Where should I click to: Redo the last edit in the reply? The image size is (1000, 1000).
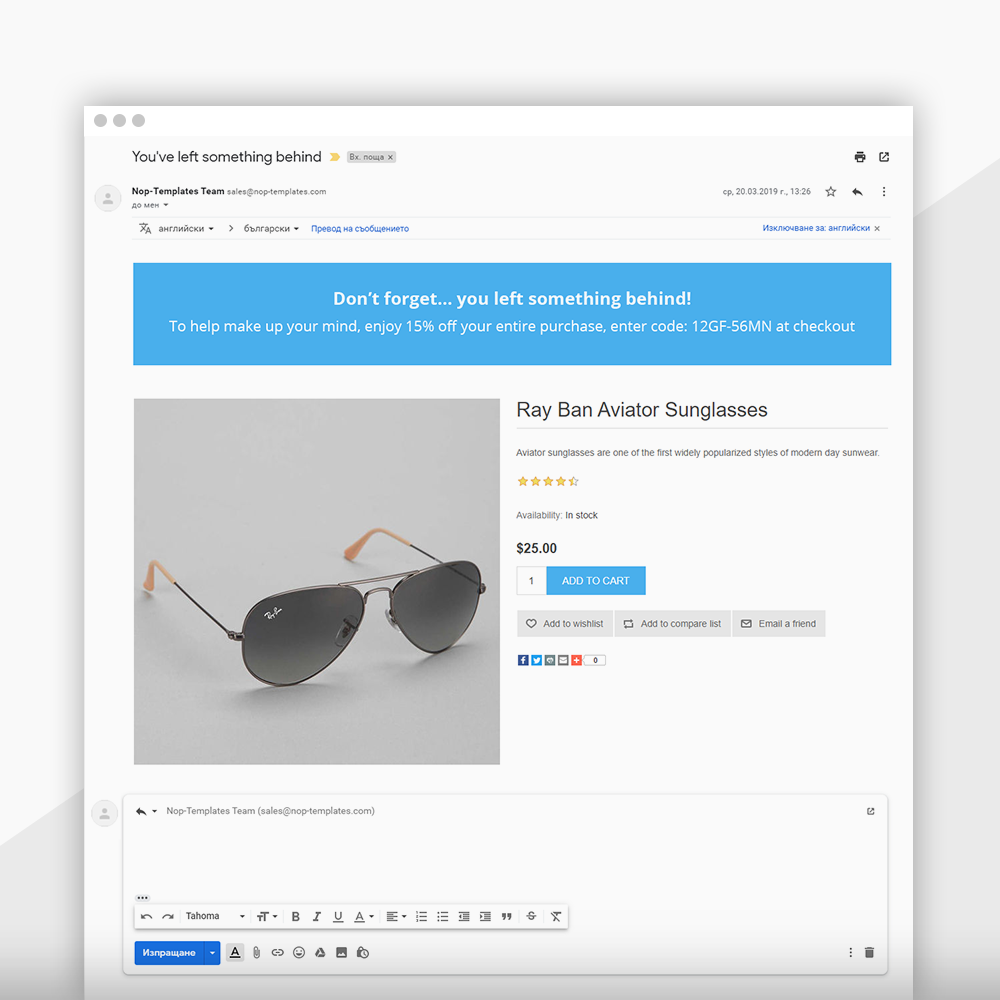(168, 916)
